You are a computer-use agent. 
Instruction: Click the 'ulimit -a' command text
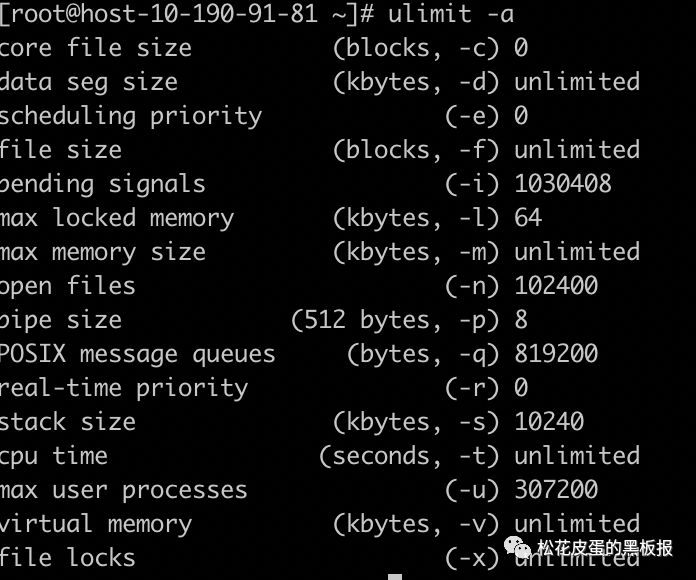pos(460,14)
